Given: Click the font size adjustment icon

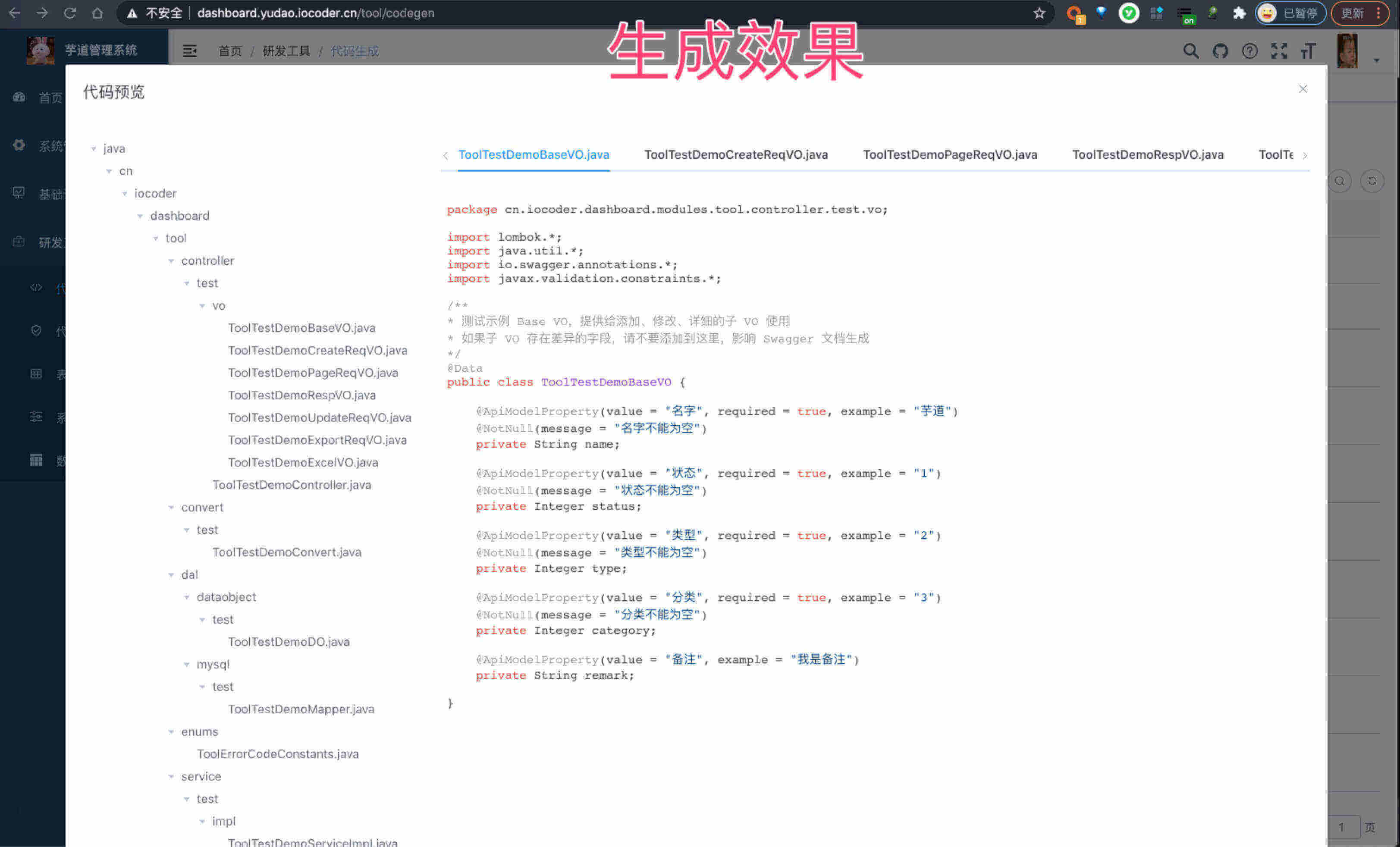Looking at the screenshot, I should [1309, 50].
